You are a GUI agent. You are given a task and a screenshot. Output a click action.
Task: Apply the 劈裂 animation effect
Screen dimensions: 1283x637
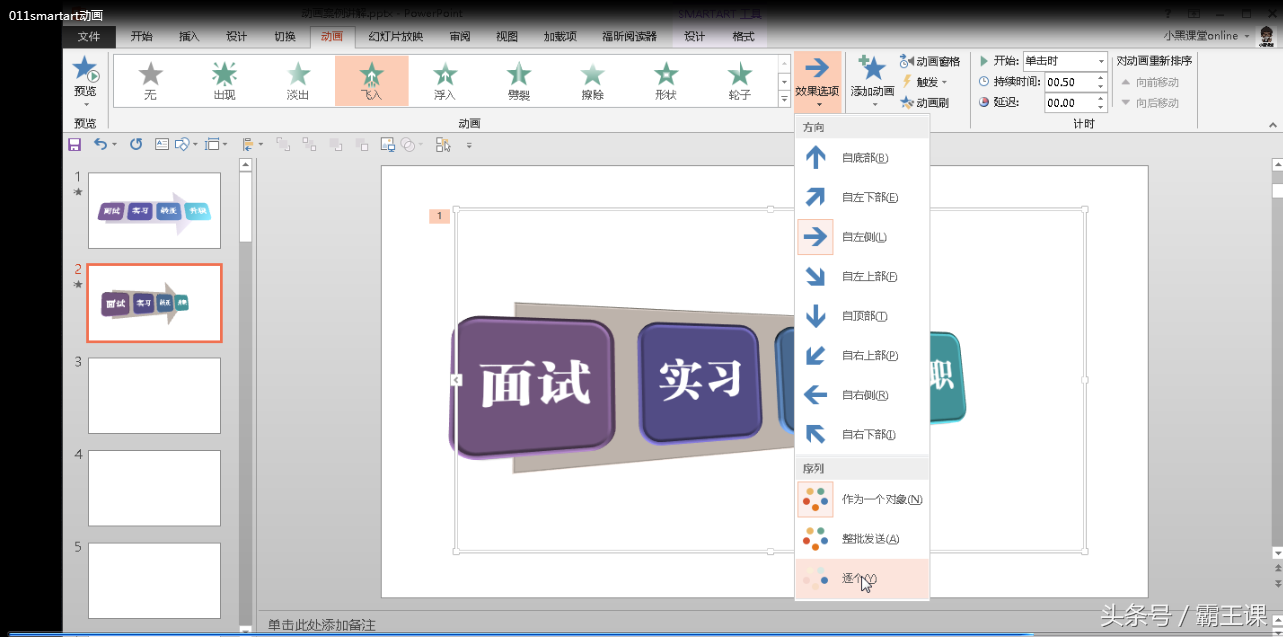[x=518, y=80]
